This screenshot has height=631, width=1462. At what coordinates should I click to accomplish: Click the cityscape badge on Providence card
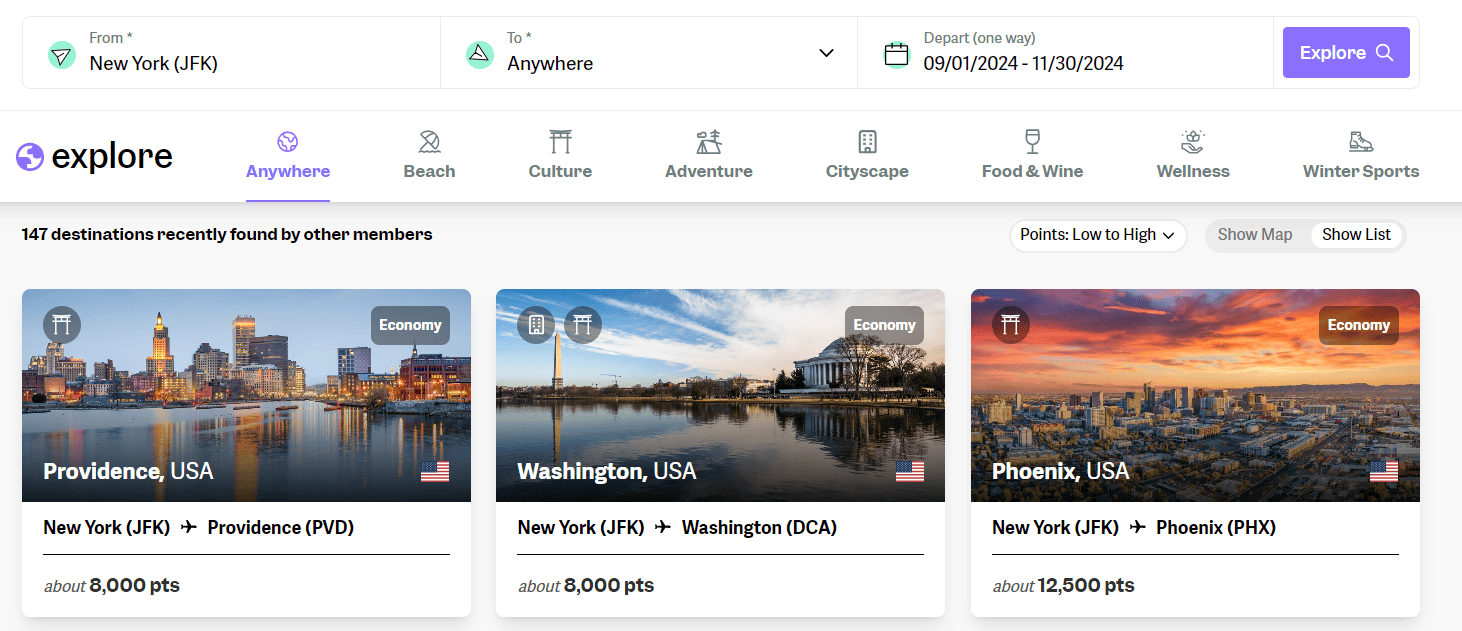[x=61, y=325]
